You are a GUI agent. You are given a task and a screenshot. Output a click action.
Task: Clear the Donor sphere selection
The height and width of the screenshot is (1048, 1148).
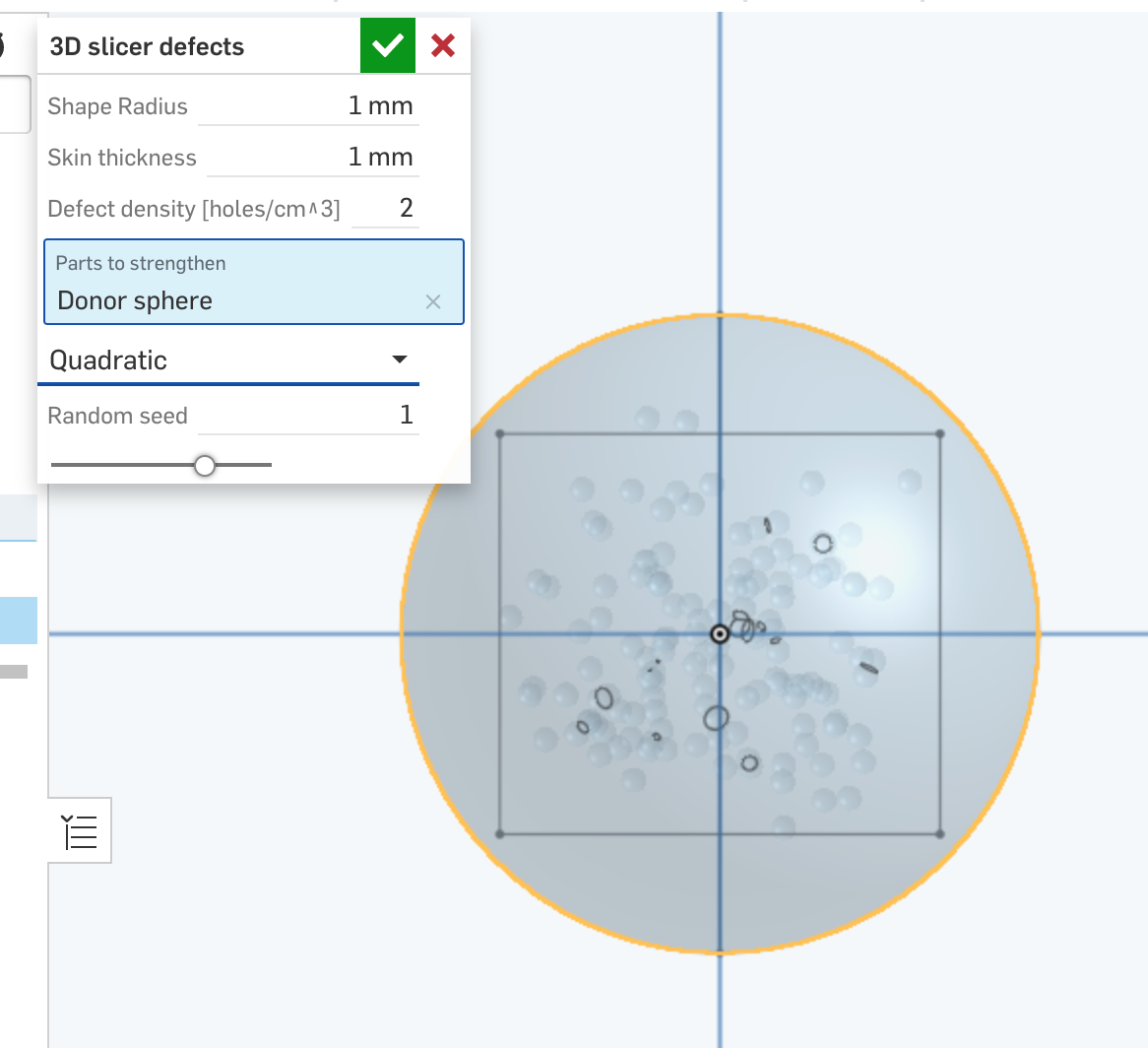[x=433, y=301]
